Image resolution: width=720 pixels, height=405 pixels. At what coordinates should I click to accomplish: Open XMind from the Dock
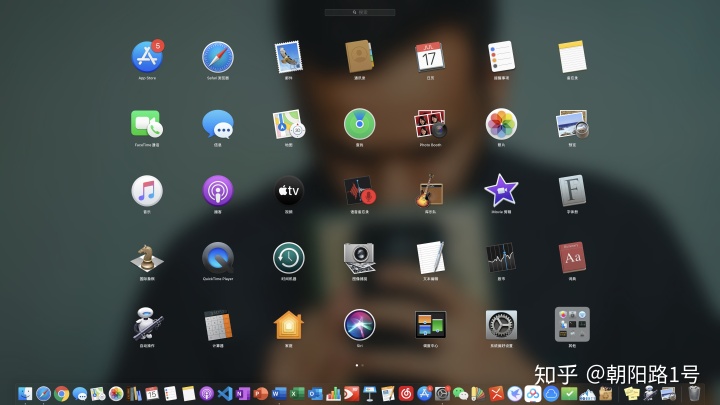[x=496, y=394]
